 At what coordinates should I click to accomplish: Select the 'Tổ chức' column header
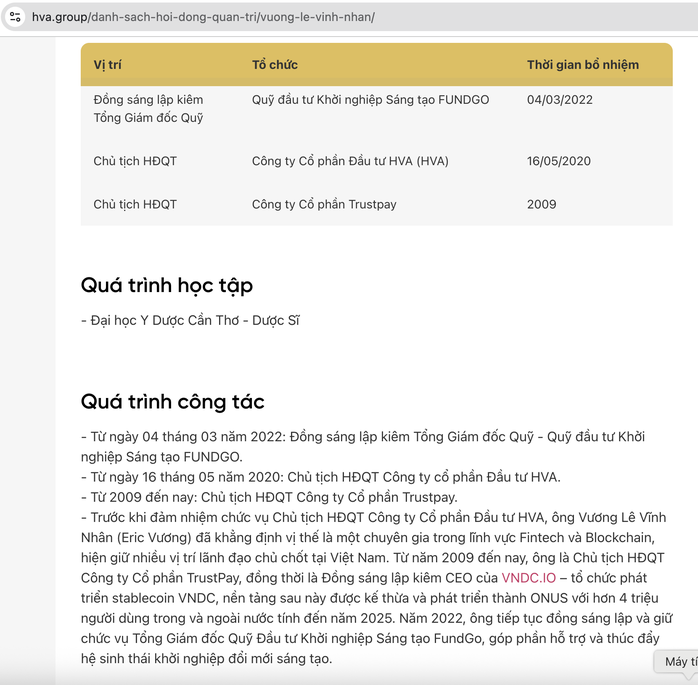point(274,65)
